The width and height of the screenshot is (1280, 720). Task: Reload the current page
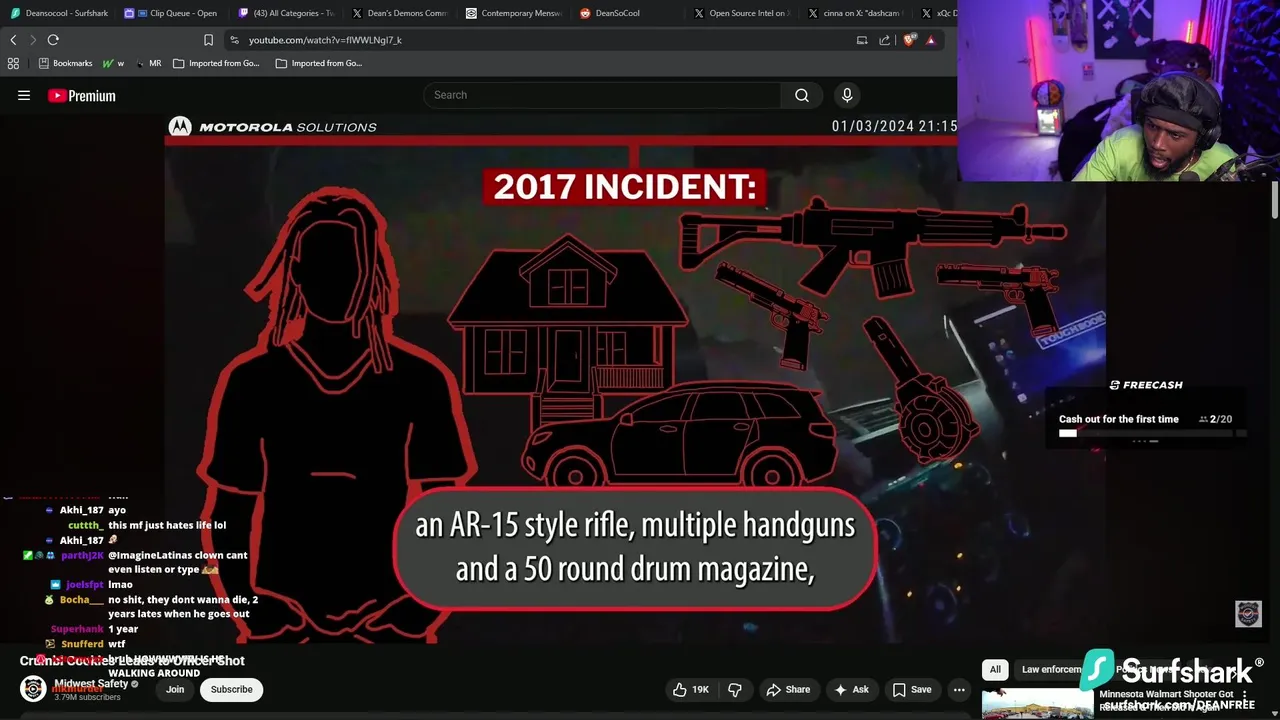point(53,40)
